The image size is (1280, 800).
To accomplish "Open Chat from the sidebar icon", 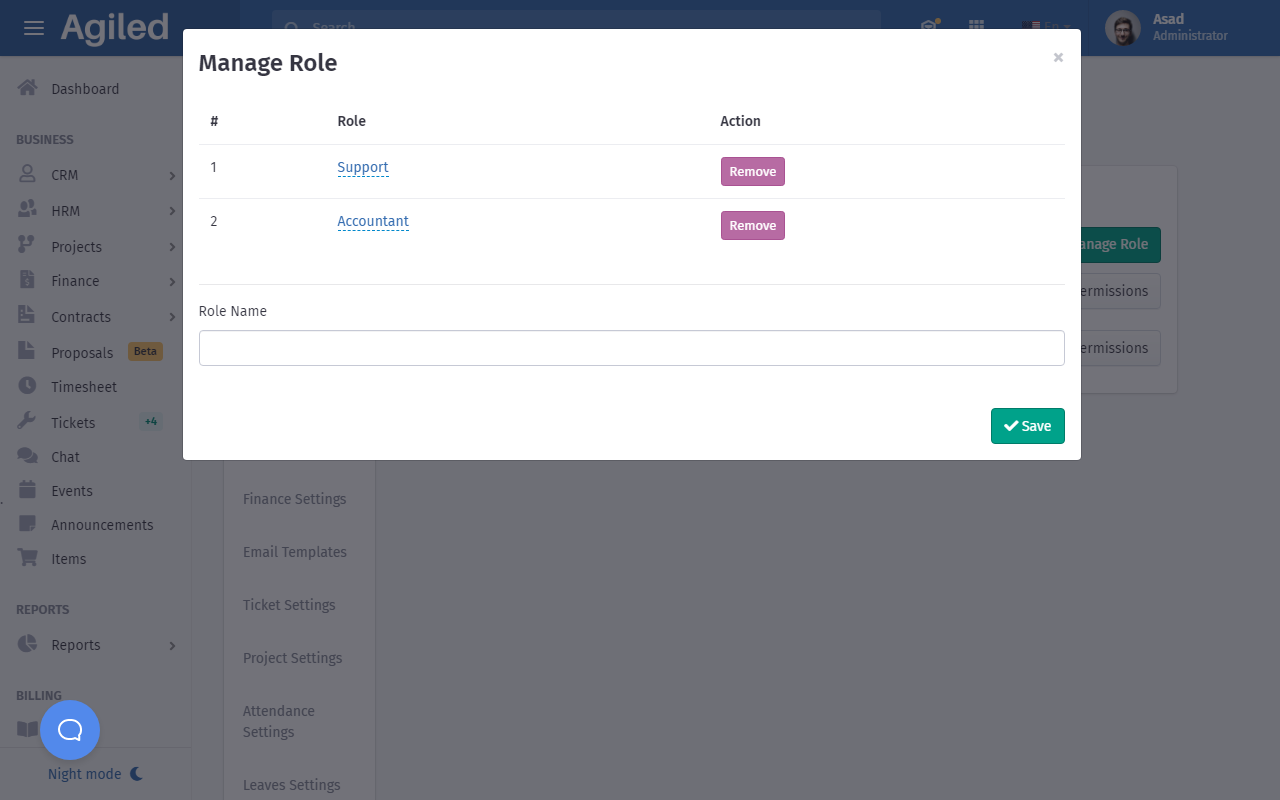I will tap(28, 456).
